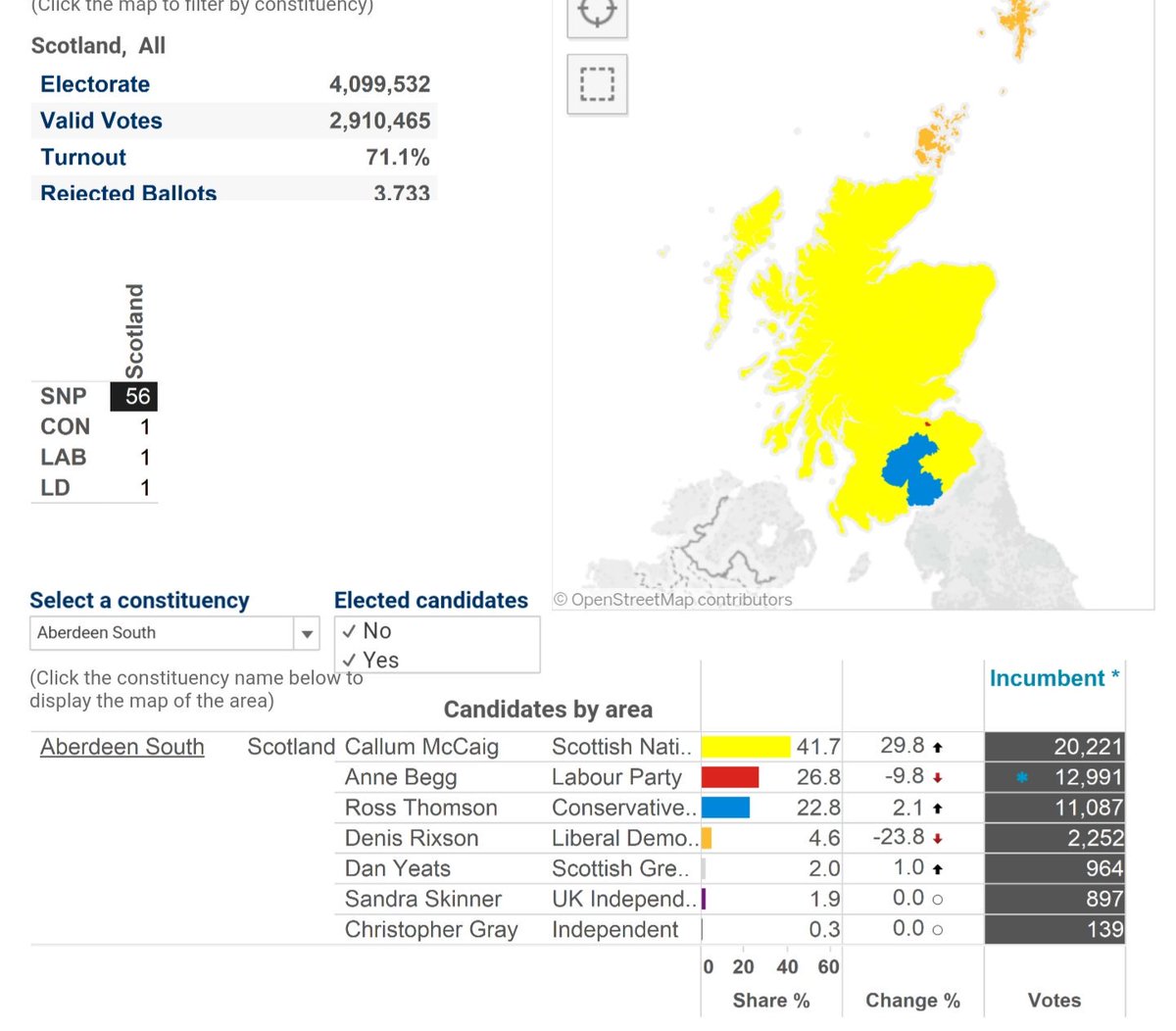
Task: Click the red Labour share bar
Action: [x=730, y=777]
